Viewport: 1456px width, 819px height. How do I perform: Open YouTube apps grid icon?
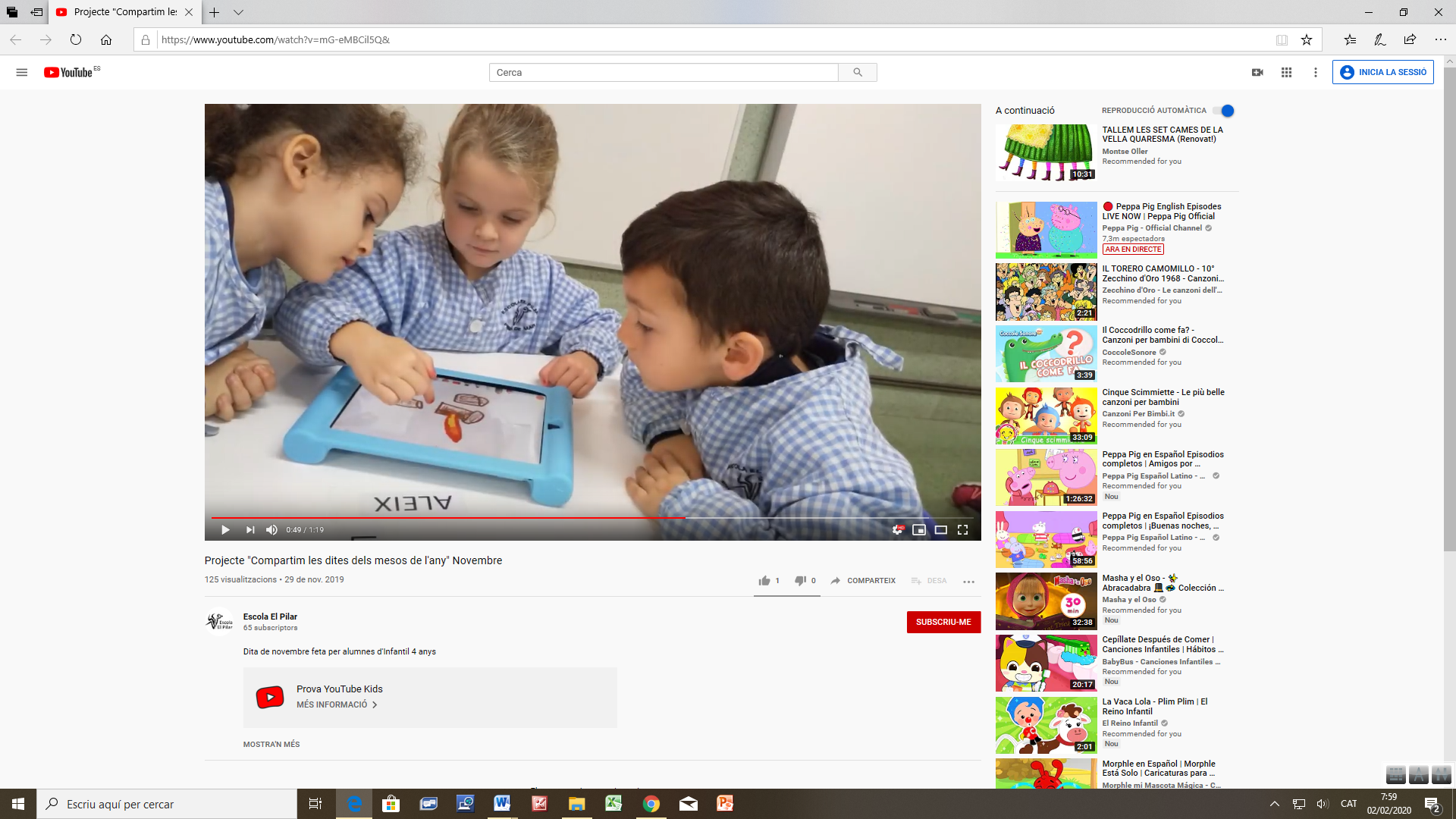1286,72
